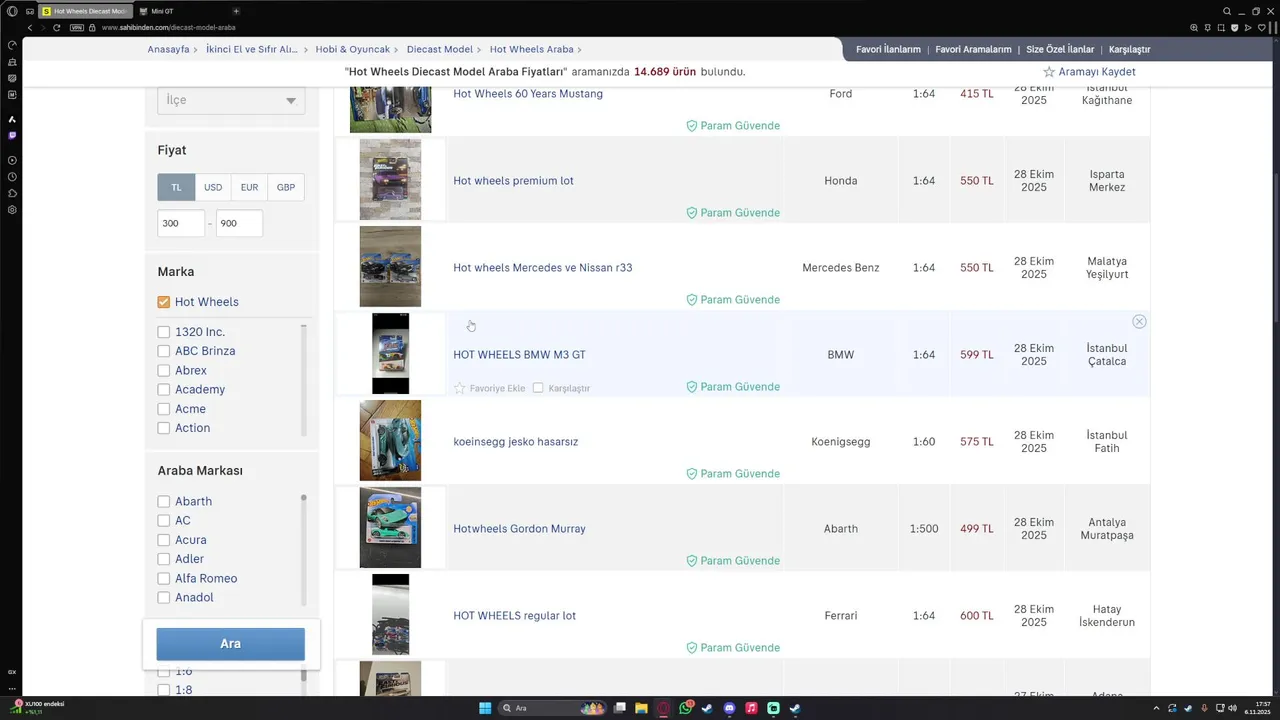Open Hot Wheels 60 Years Mustang listing
Viewport: 1280px width, 720px height.
coord(528,94)
